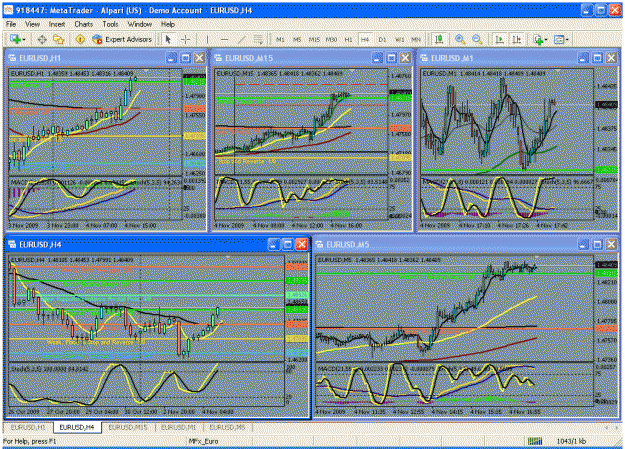Minimize the EURUSD,H4 chart window
625x449 pixels.
(x=273, y=244)
